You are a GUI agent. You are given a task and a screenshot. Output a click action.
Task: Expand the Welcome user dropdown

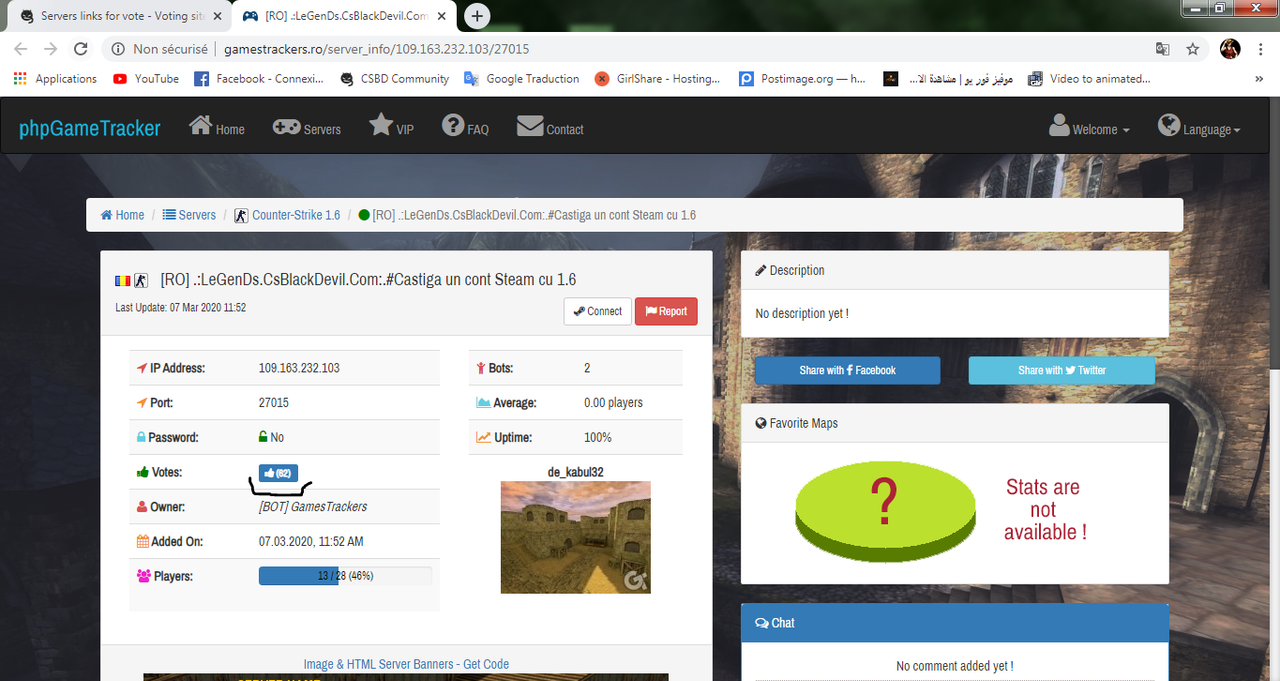[1089, 127]
